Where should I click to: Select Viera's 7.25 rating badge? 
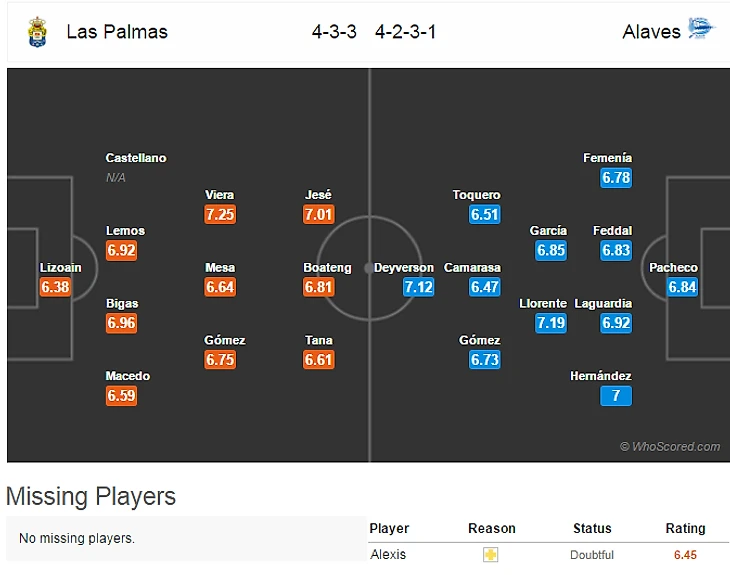pos(219,214)
